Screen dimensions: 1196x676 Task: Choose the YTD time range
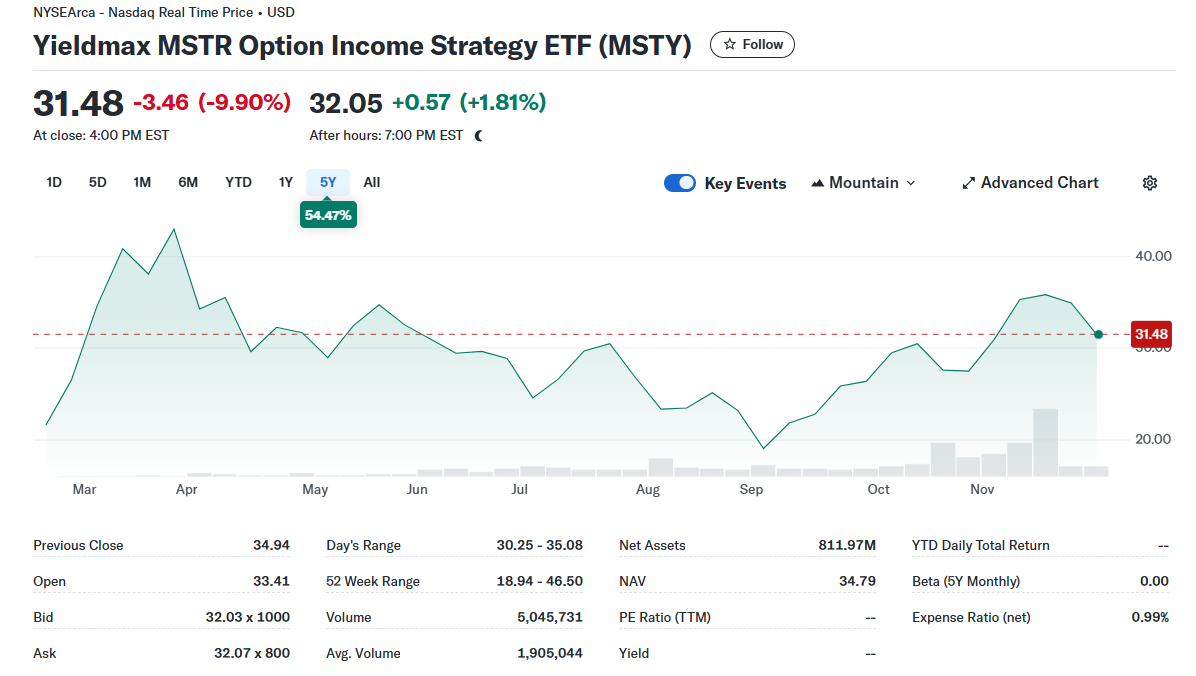238,182
